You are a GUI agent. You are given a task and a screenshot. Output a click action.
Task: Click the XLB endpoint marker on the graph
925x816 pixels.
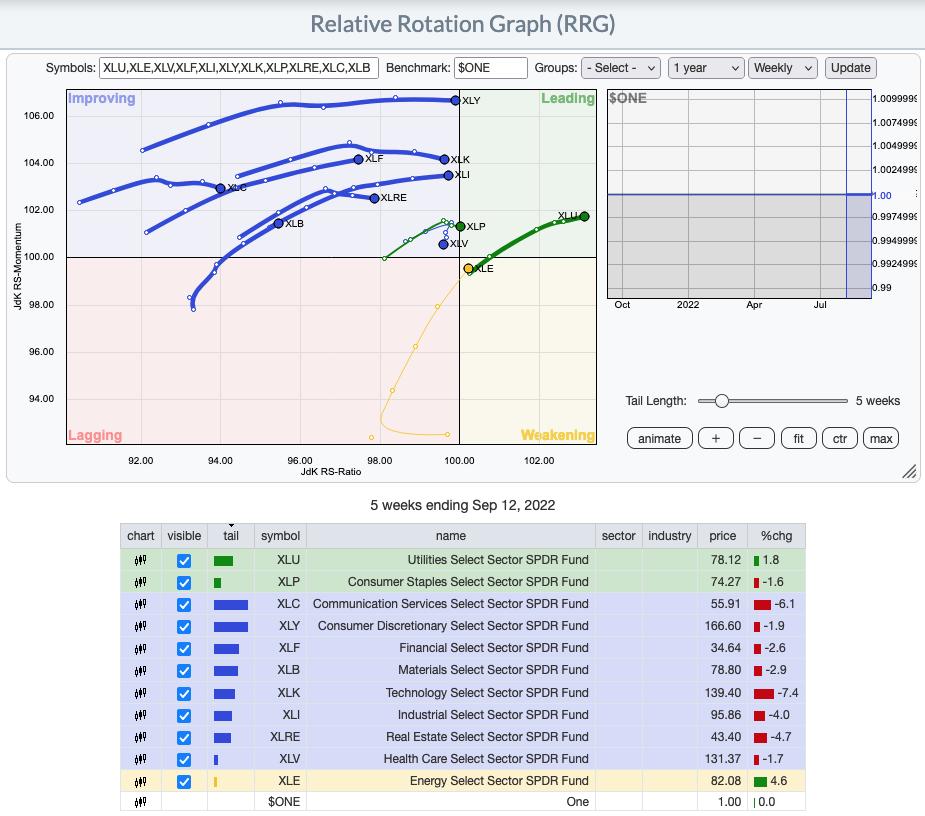(278, 223)
